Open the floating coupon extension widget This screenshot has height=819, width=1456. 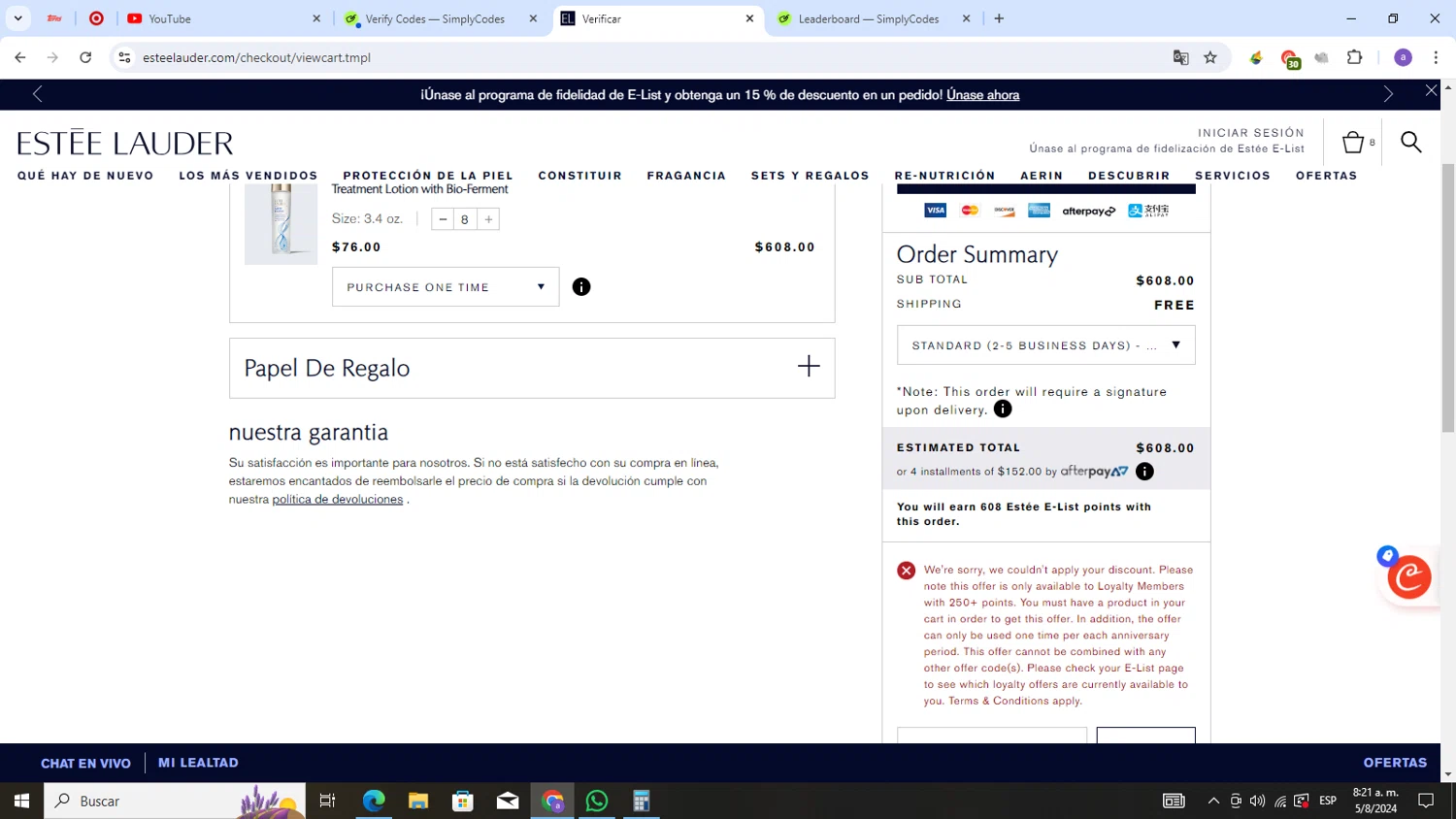tap(1408, 576)
